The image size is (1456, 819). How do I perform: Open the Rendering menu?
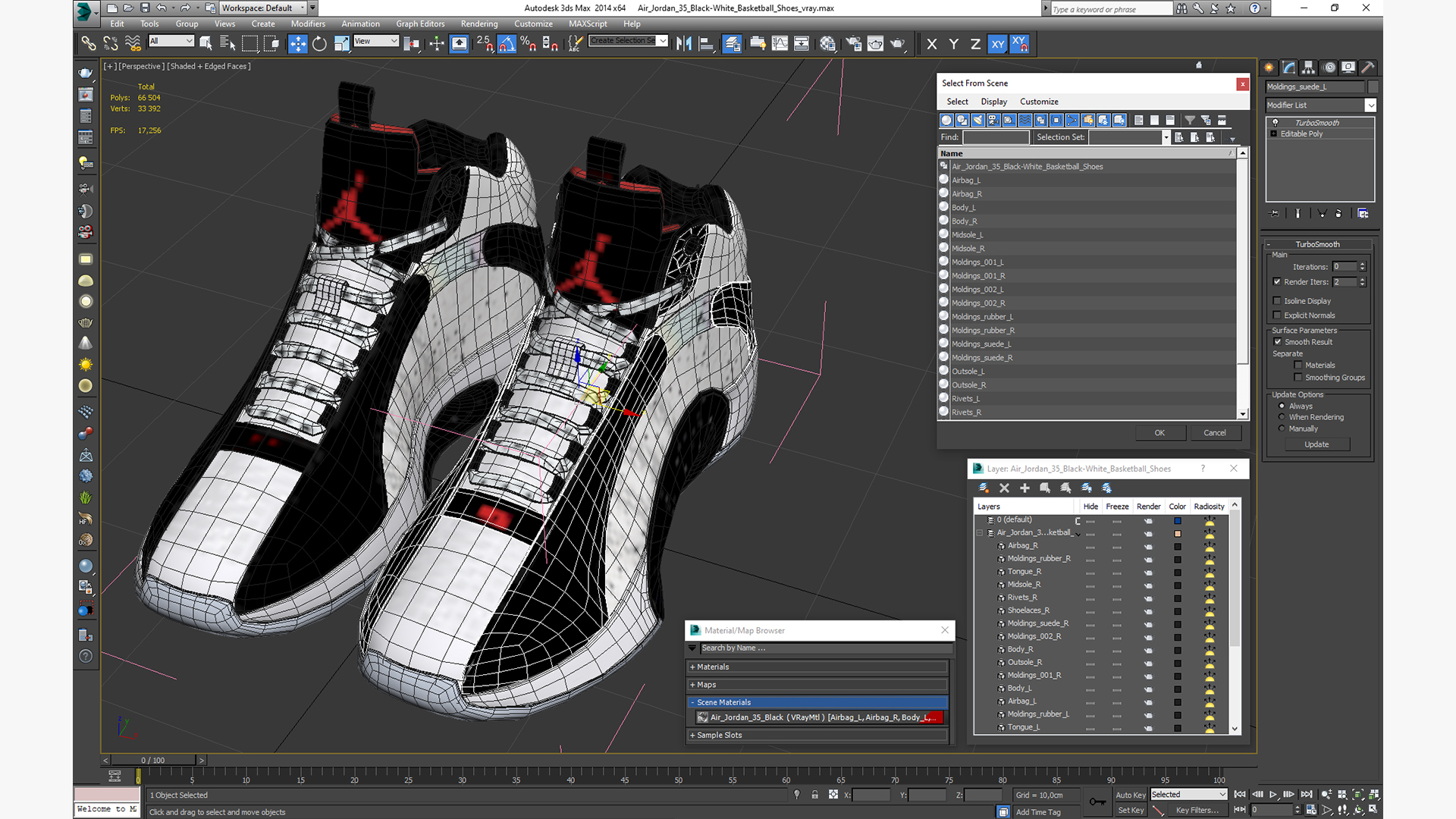(479, 24)
